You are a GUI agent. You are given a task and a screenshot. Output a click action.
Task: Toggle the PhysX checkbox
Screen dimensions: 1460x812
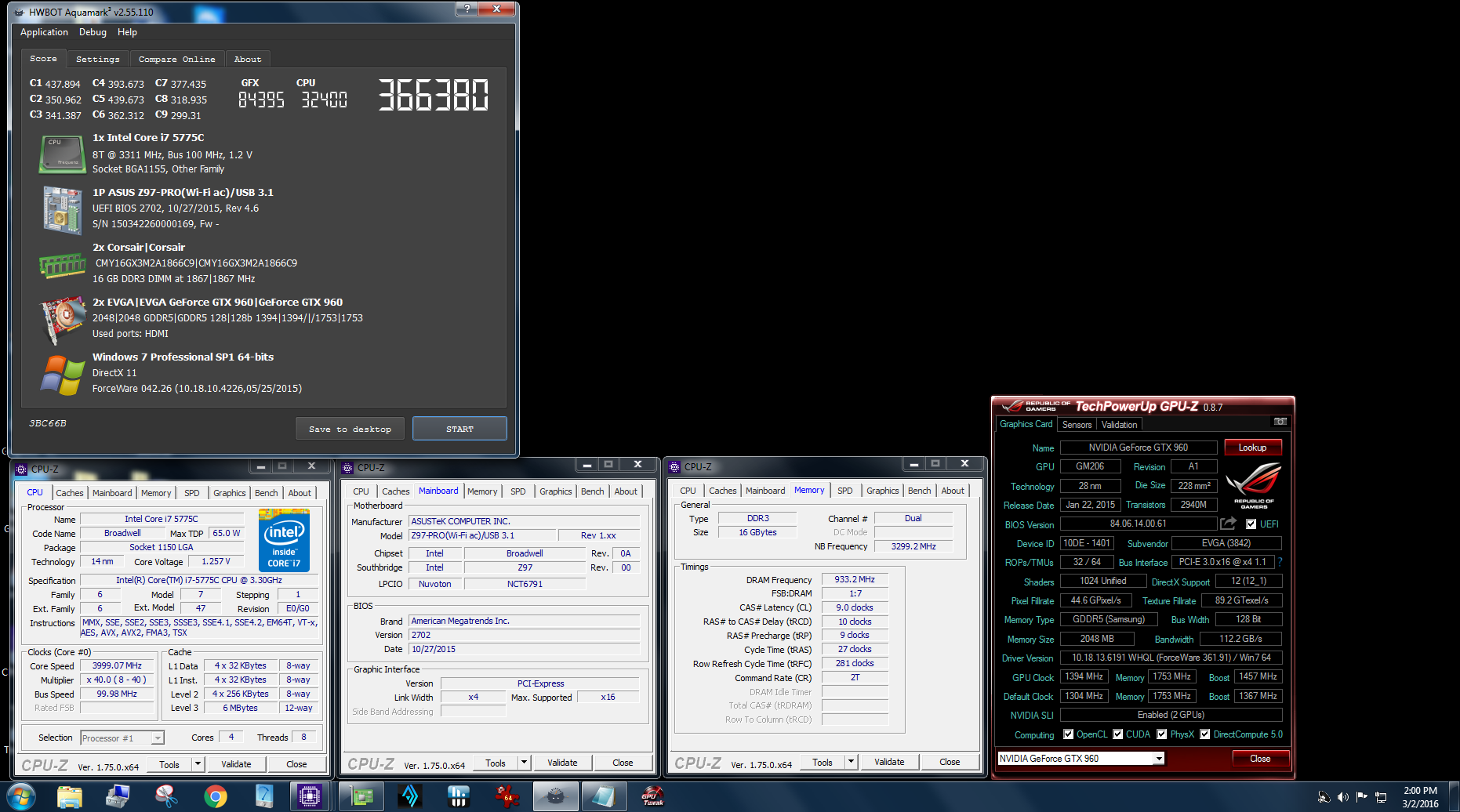coord(1162,734)
